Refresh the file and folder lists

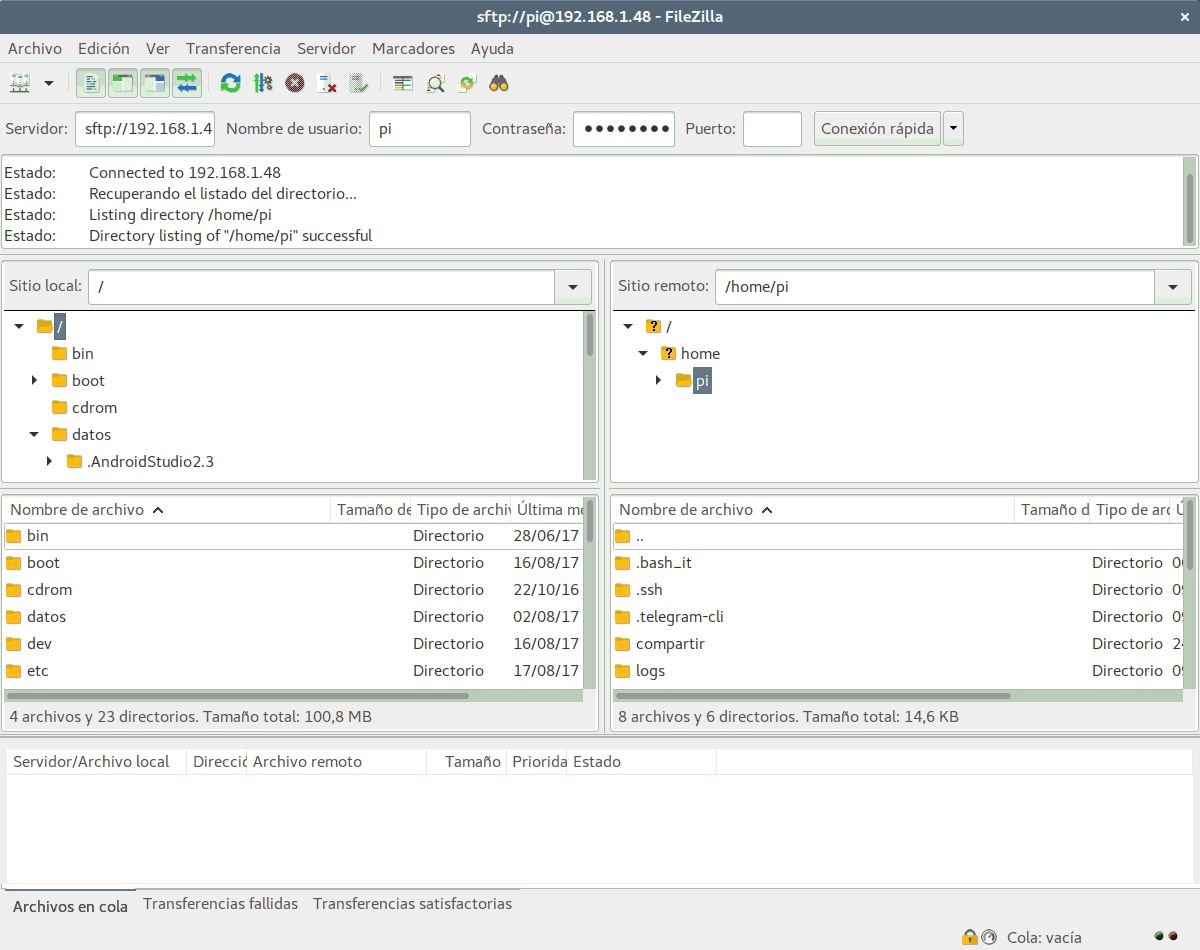tap(231, 83)
